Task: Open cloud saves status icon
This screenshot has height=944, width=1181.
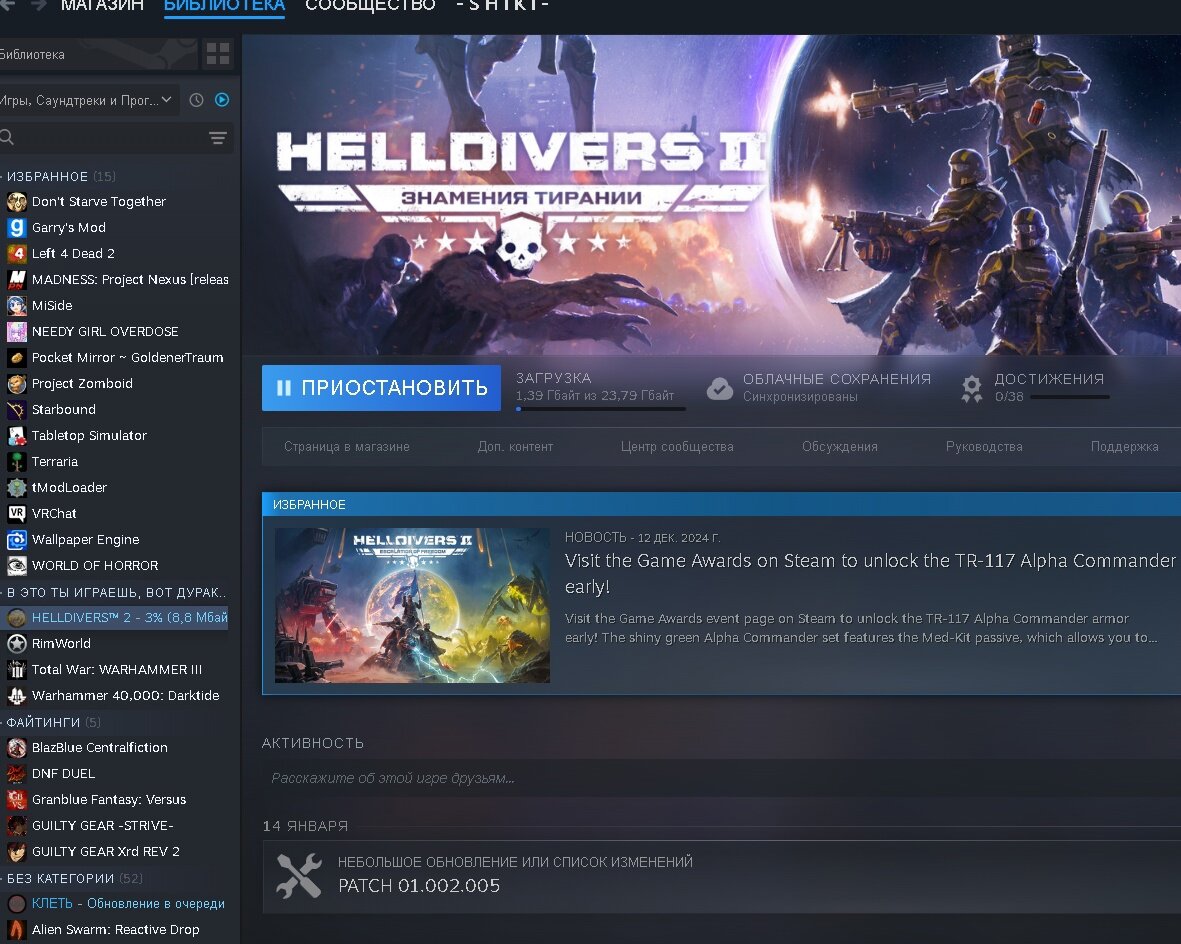Action: click(720, 388)
